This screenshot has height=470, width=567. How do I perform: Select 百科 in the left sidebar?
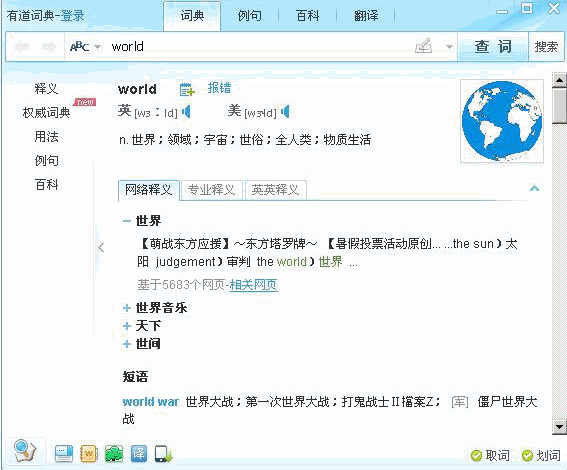(x=46, y=185)
